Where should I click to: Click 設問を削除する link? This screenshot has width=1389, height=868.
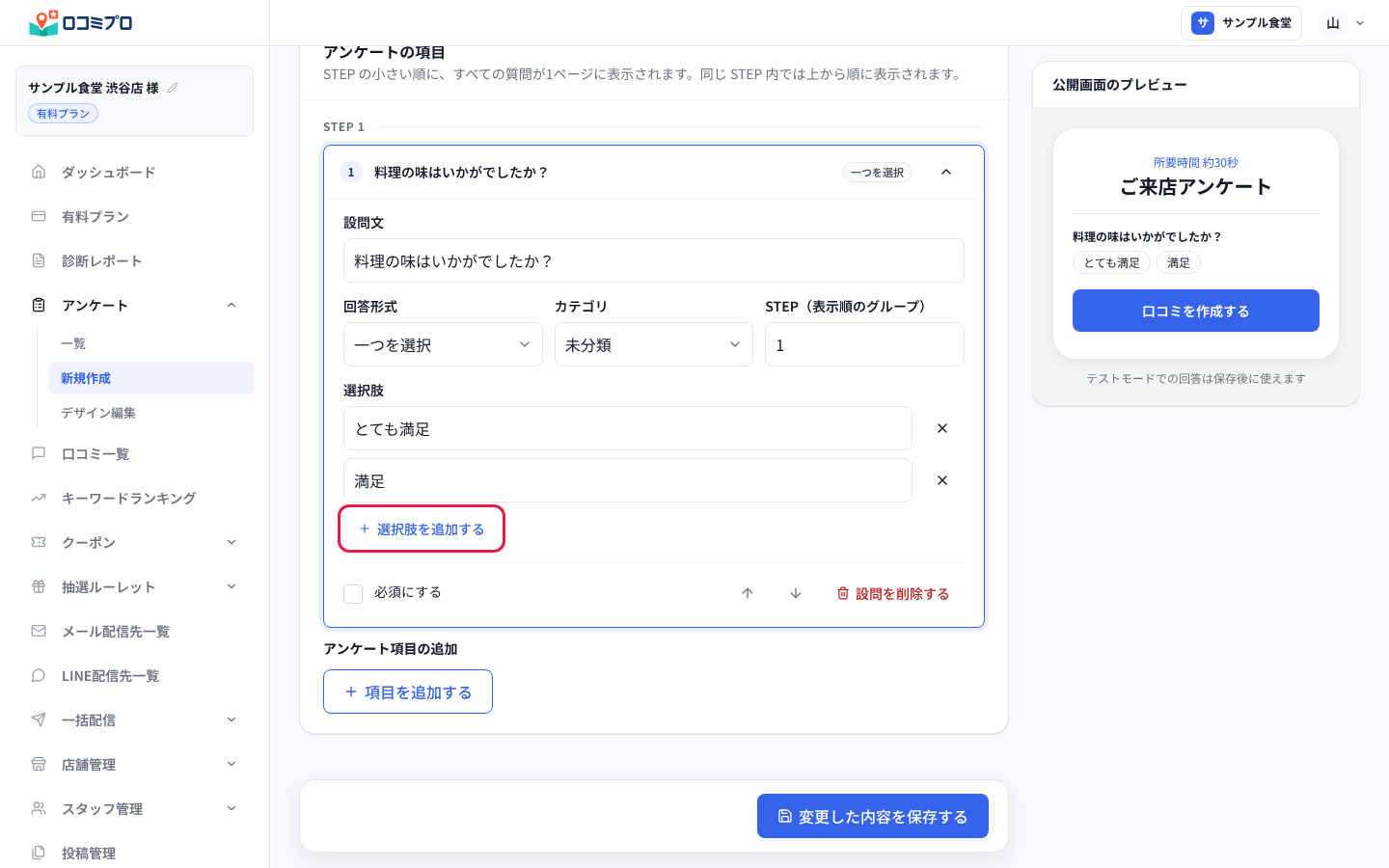point(893,593)
